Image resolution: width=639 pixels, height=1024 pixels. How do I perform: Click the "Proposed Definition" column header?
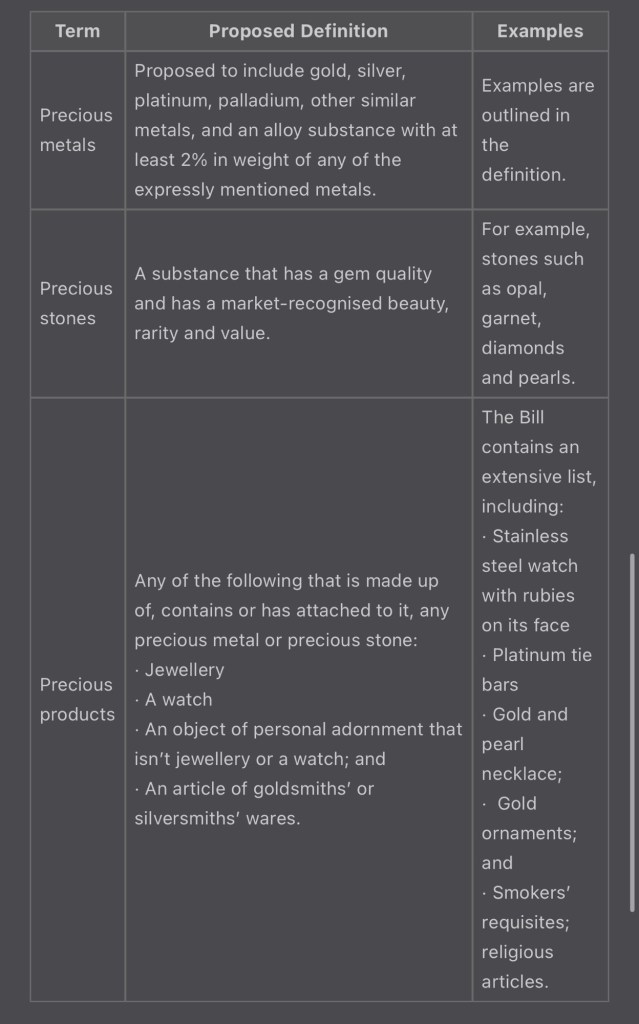click(298, 31)
